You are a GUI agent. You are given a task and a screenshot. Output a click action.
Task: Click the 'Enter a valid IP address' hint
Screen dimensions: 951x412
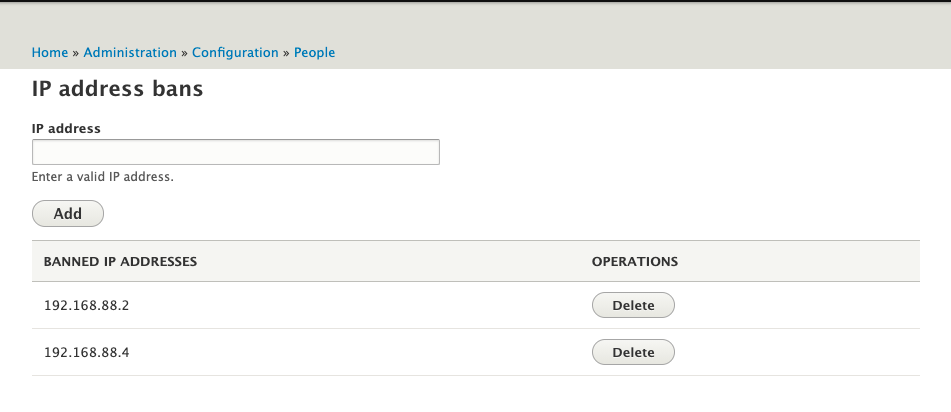(103, 177)
